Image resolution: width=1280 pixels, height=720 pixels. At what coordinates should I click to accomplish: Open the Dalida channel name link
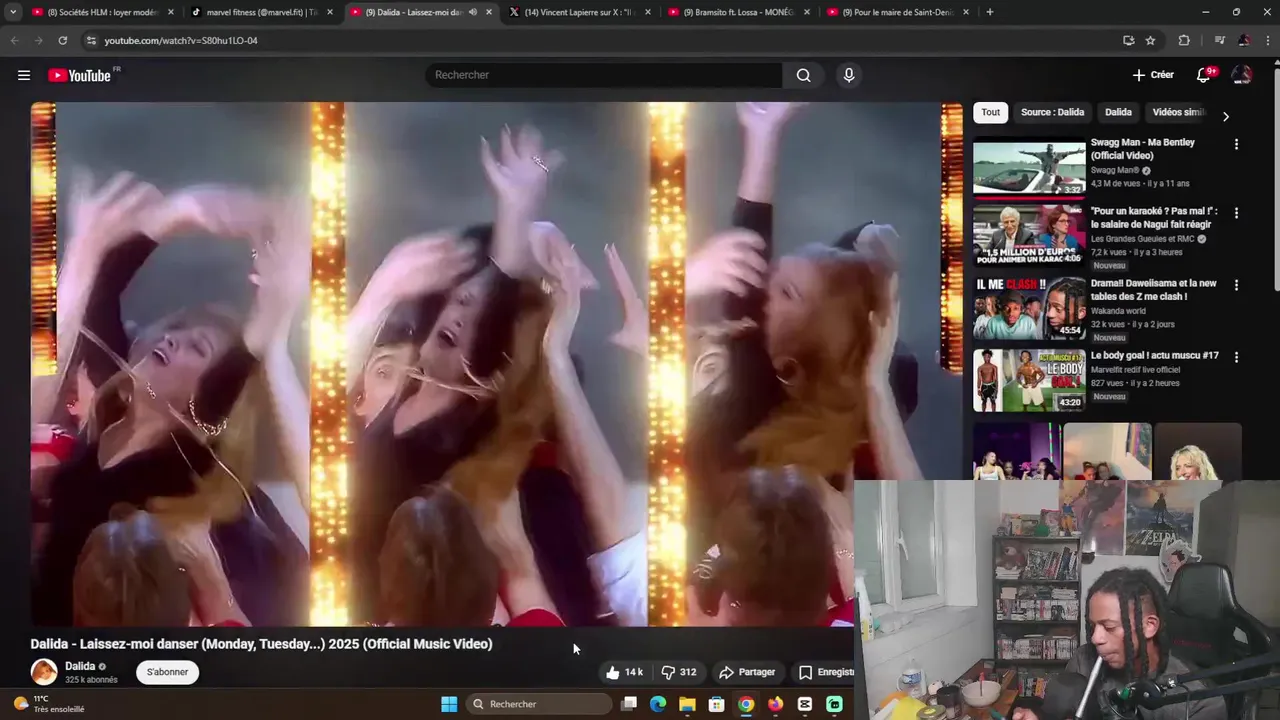pyautogui.click(x=80, y=666)
